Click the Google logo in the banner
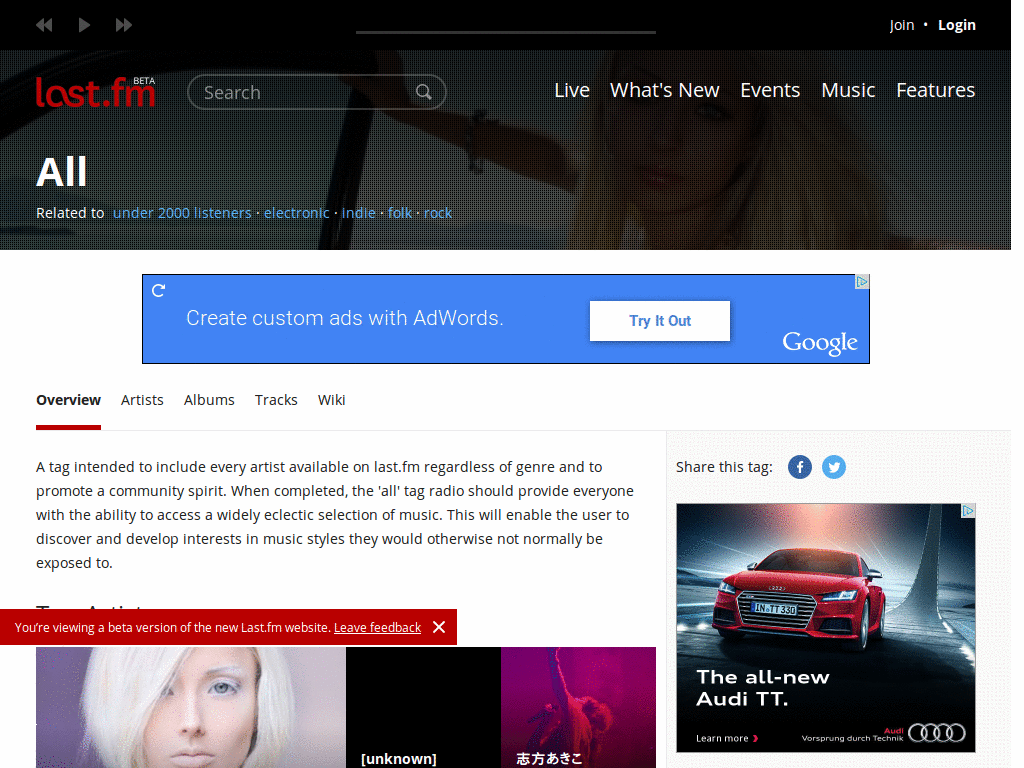The image size is (1024, 768). pos(820,342)
